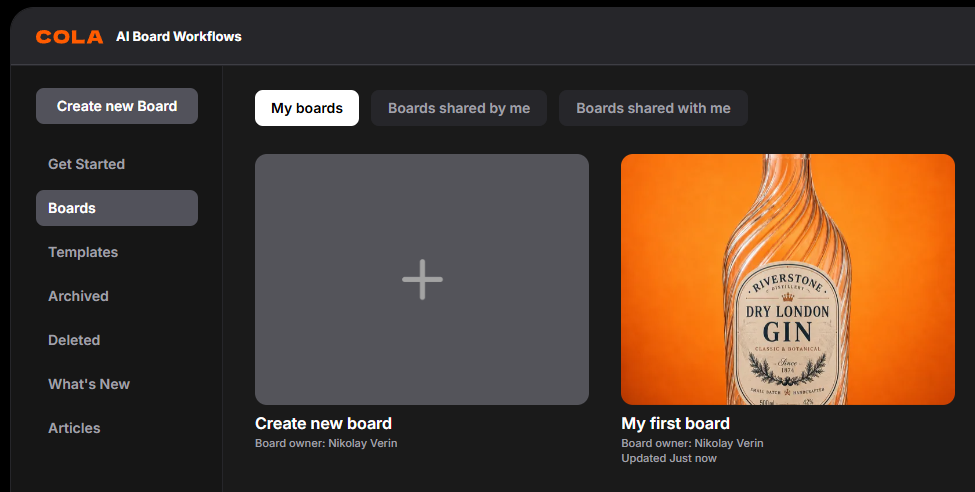Open the Articles section
975x492 pixels.
pos(74,428)
